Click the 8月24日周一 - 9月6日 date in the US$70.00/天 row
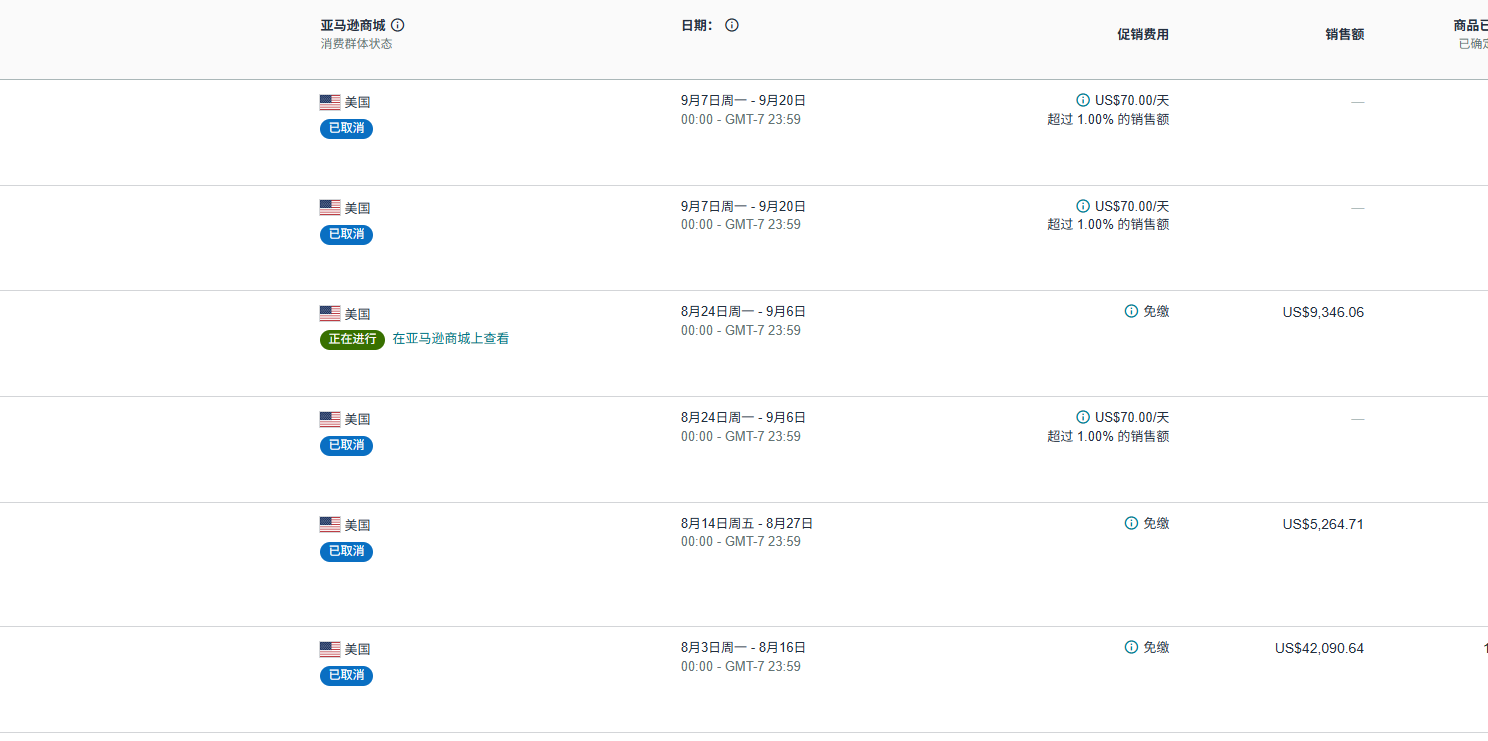This screenshot has width=1488, height=741. 743,417
